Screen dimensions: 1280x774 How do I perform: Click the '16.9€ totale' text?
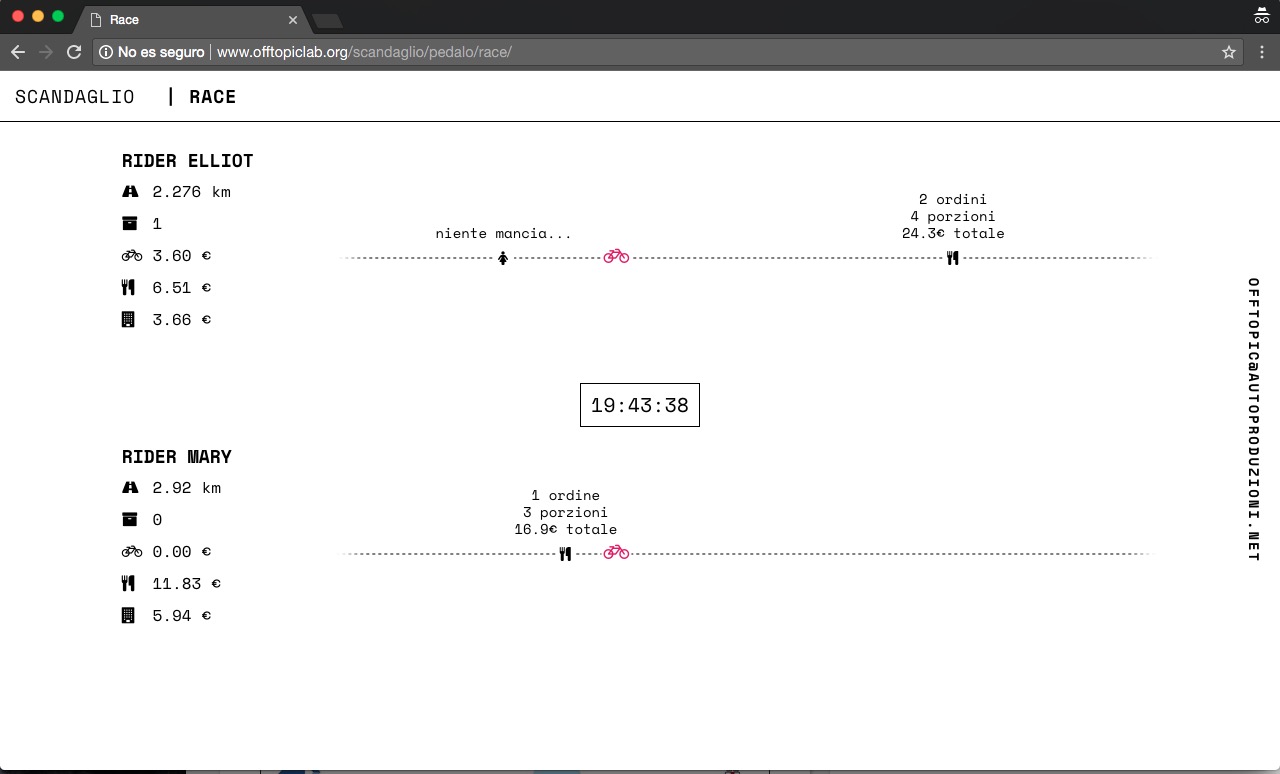click(x=565, y=529)
